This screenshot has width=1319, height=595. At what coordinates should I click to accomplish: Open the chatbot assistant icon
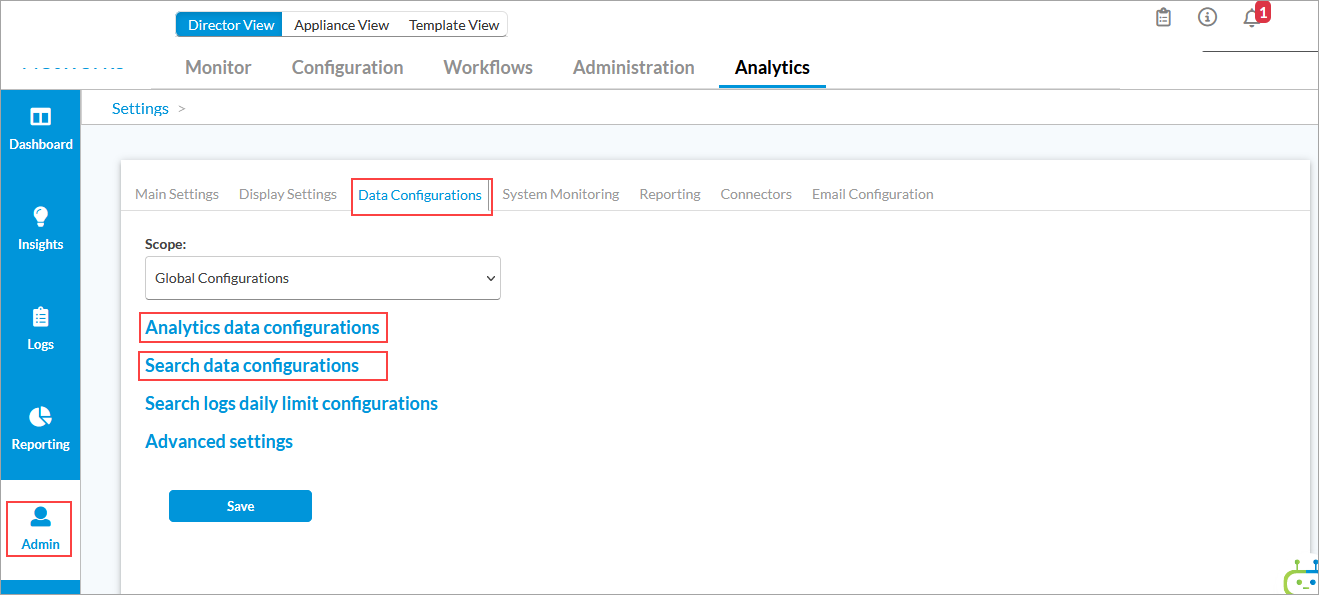click(1301, 577)
